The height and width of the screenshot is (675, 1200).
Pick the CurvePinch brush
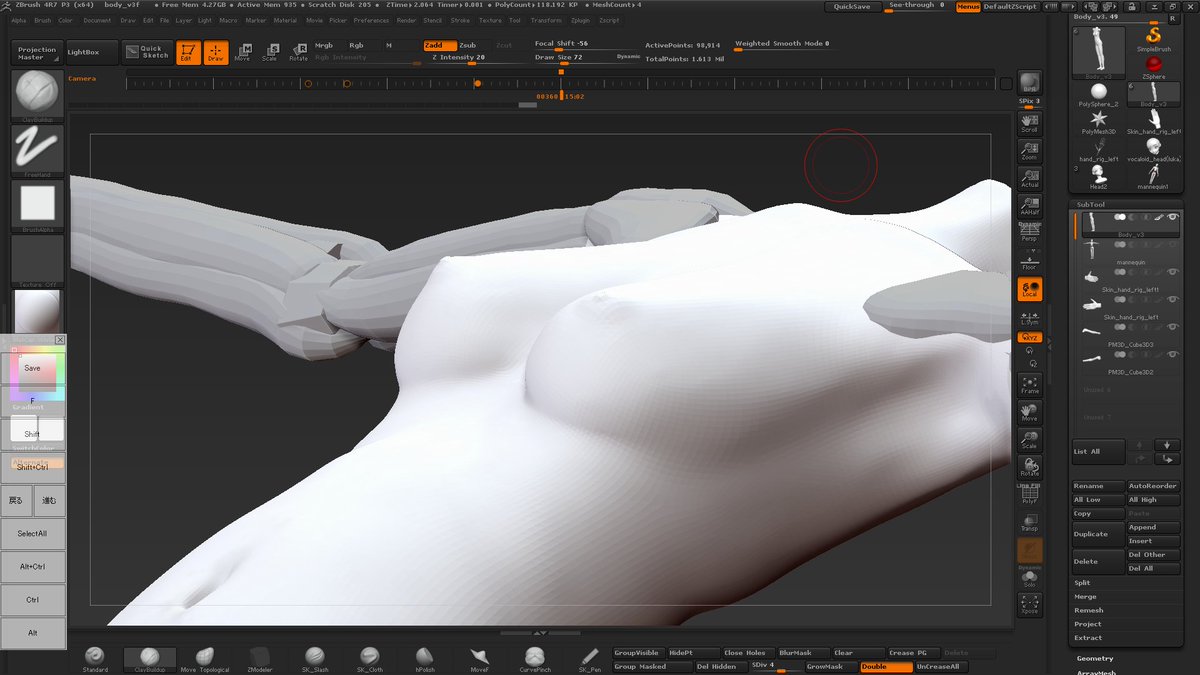point(535,659)
